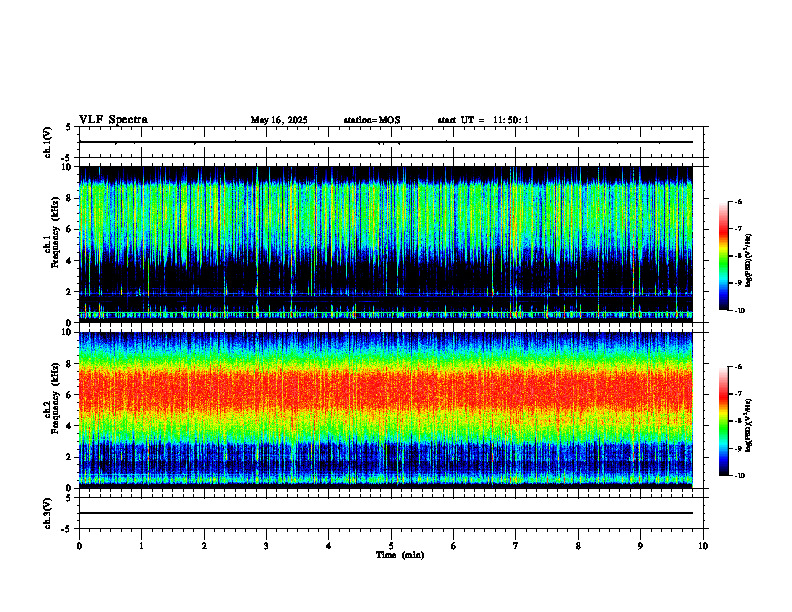Click the ch.1 spectrogram panel

pyautogui.click(x=386, y=244)
